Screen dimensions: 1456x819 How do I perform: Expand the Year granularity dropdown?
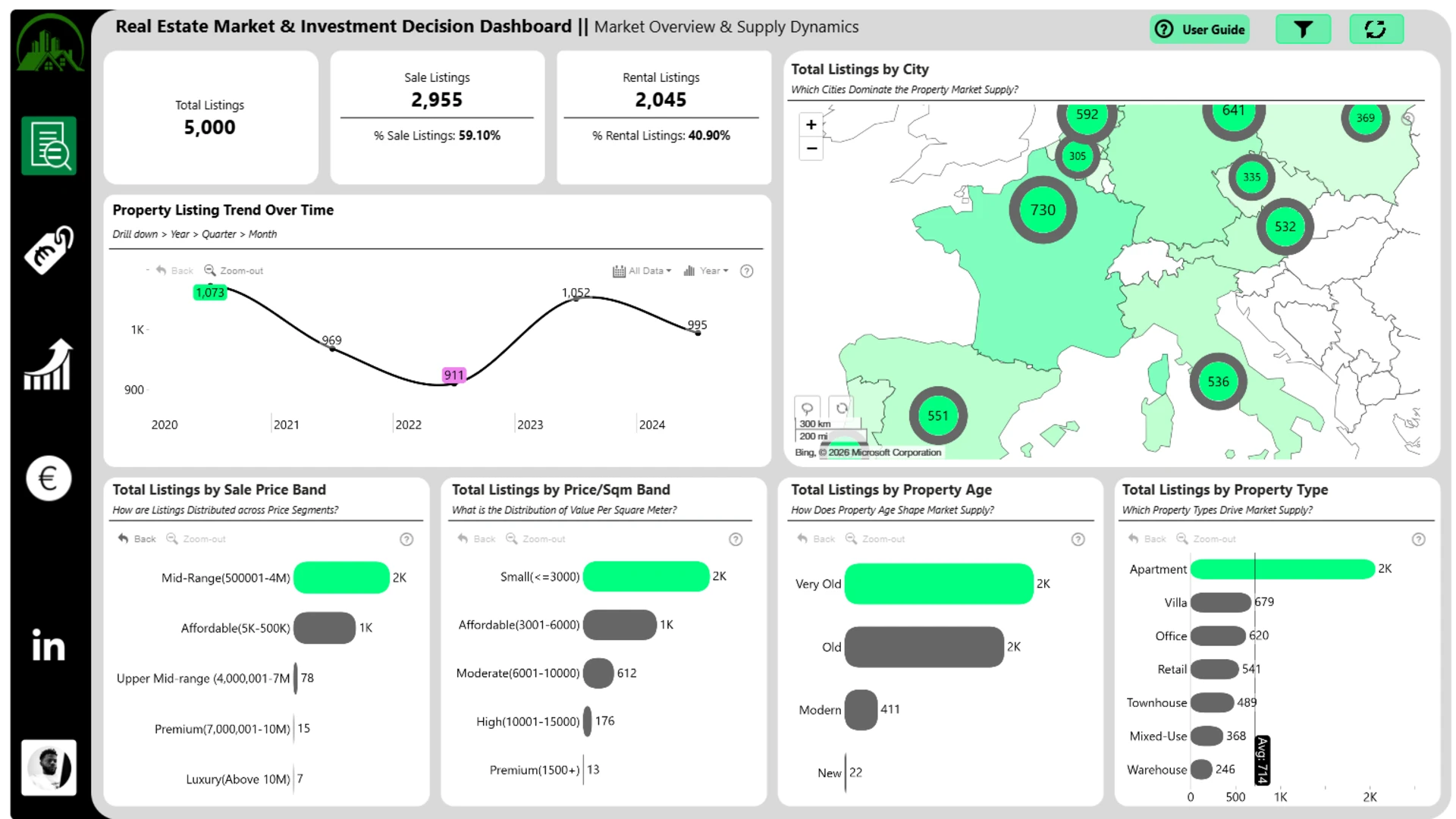[x=706, y=271]
